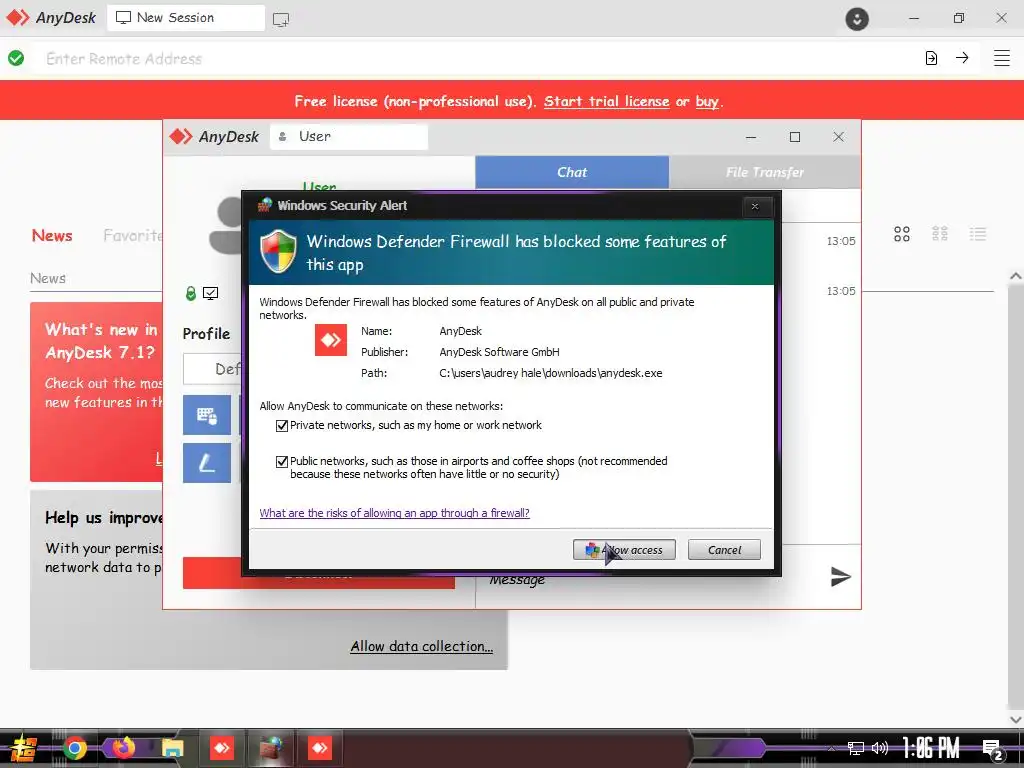The height and width of the screenshot is (768, 1024).
Task: Select the News tab
Action: coord(52,236)
